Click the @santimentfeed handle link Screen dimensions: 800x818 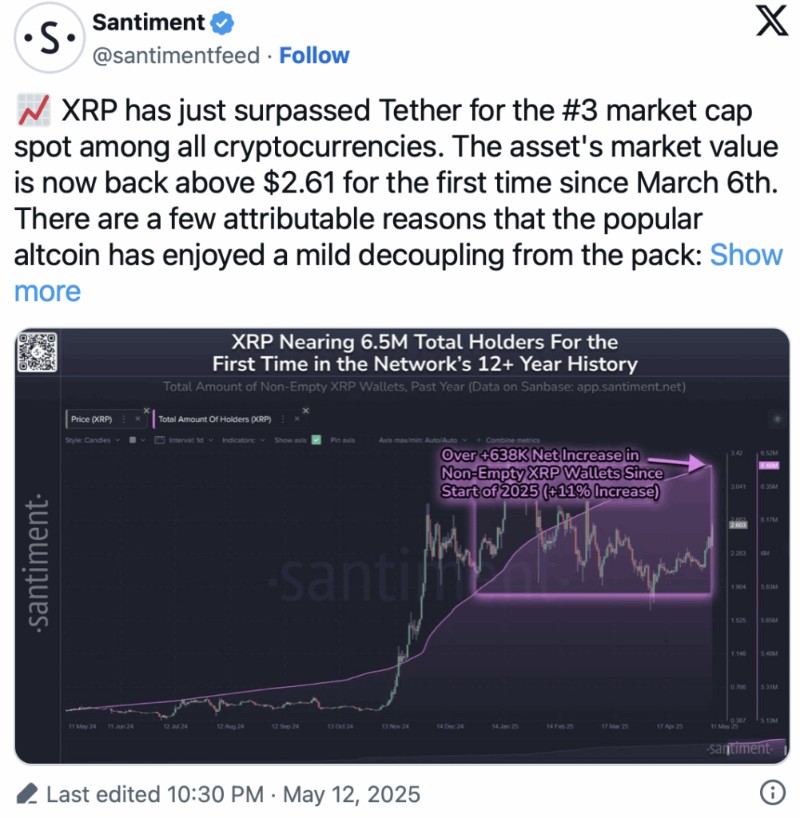(x=176, y=56)
